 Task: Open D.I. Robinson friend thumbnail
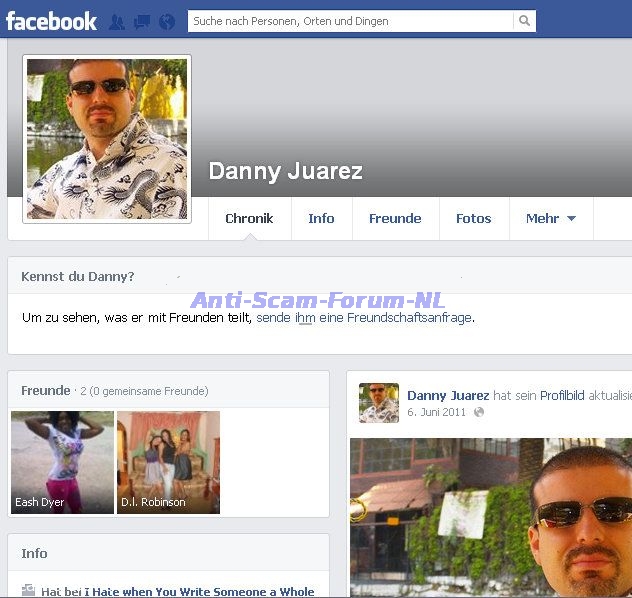tap(168, 462)
